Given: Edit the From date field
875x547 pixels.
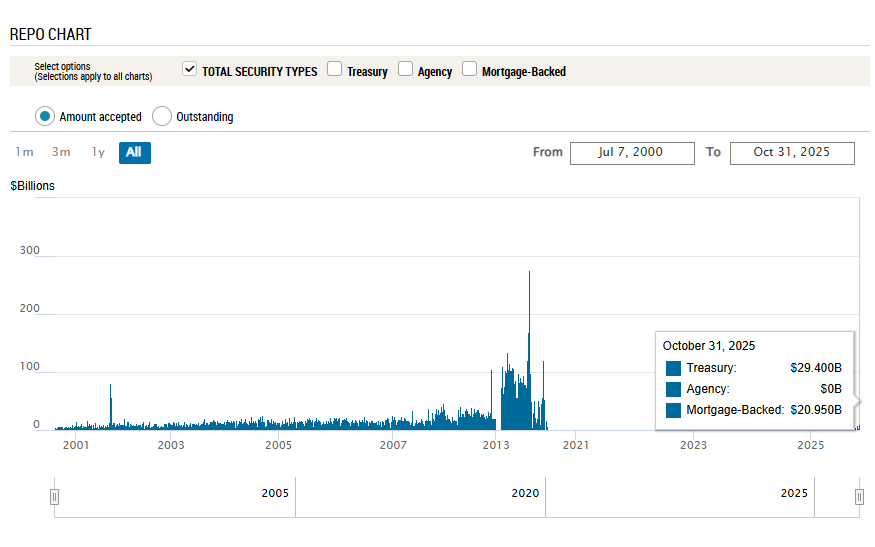Looking at the screenshot, I should [632, 152].
